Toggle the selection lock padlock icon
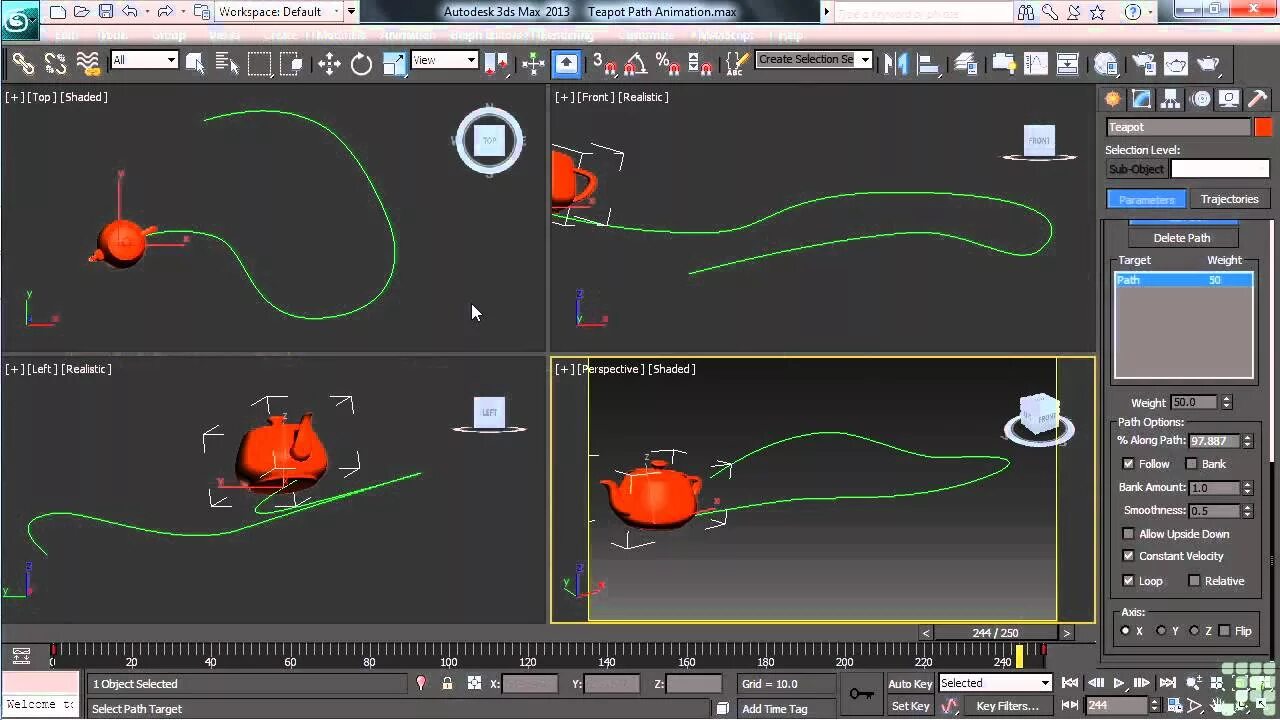The width and height of the screenshot is (1280, 720). 447,684
